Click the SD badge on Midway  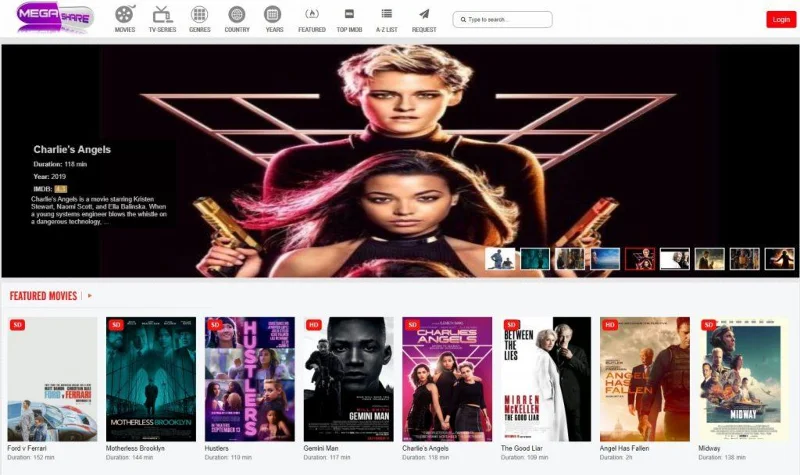[709, 324]
